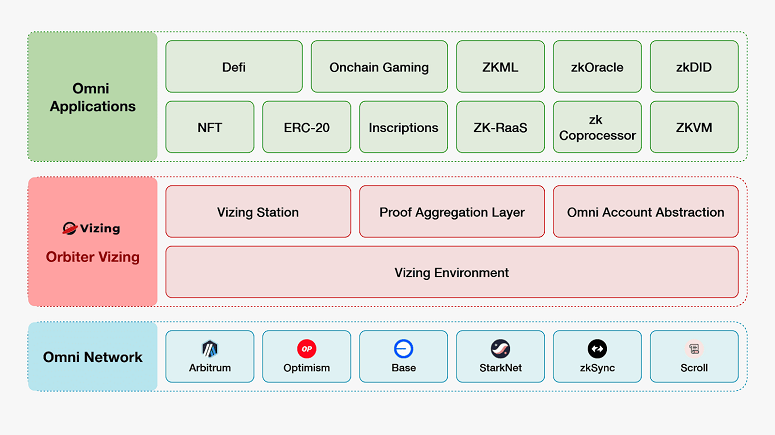Screen dimensions: 775x435
Task: Click the Arbitrum logo icon
Action: (x=210, y=349)
